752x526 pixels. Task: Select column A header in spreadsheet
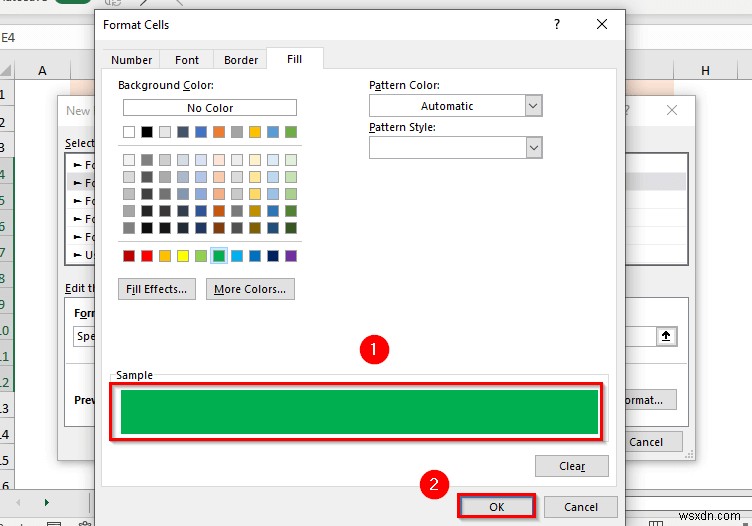coord(42,70)
